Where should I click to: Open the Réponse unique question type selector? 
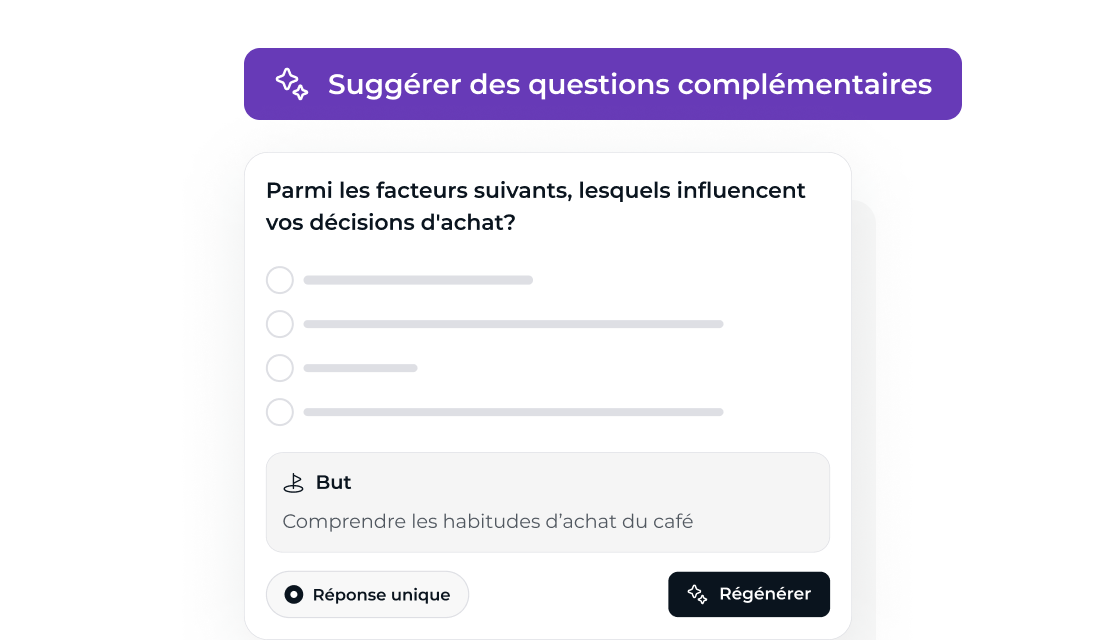[367, 594]
